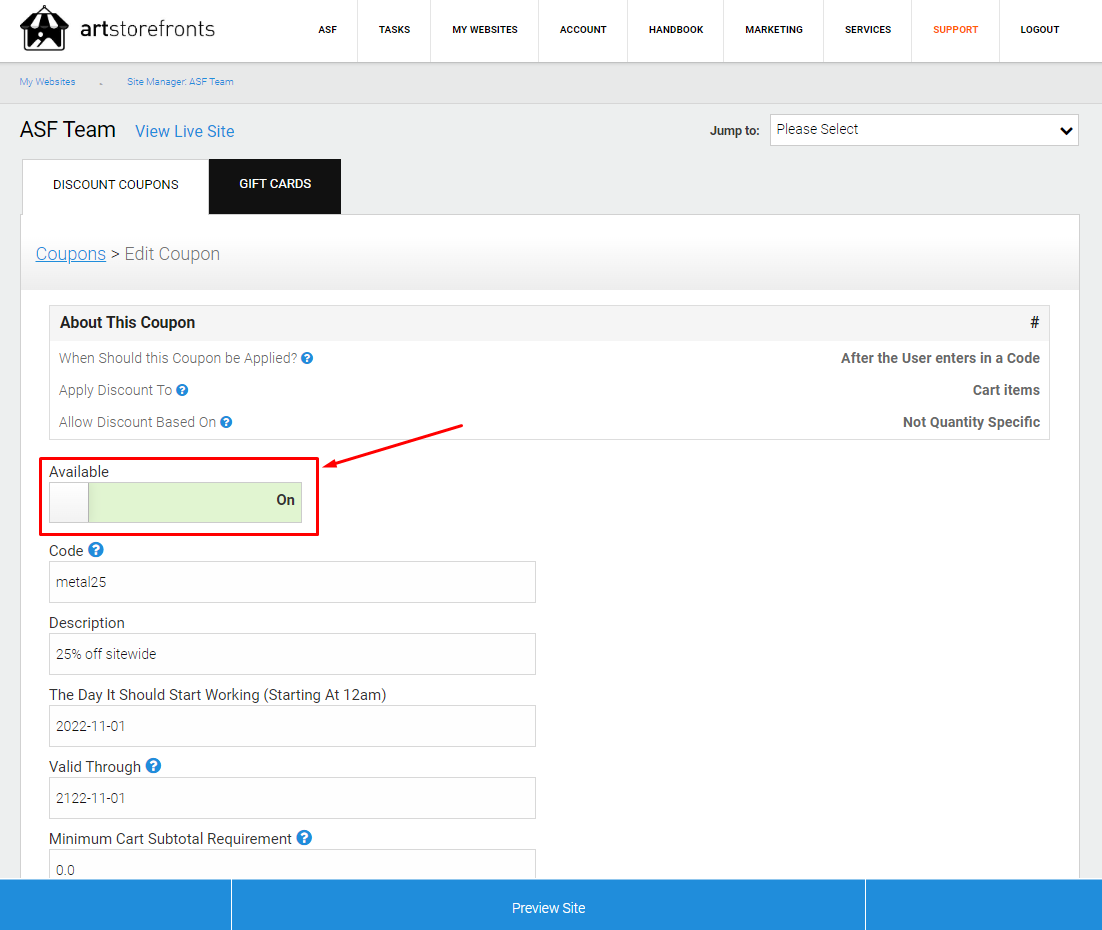Open Minimum Cart Subtotal Requirement help icon

point(304,838)
